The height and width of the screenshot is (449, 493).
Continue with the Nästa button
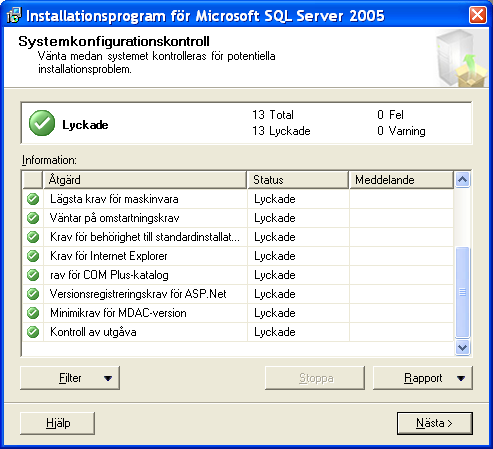(x=435, y=423)
